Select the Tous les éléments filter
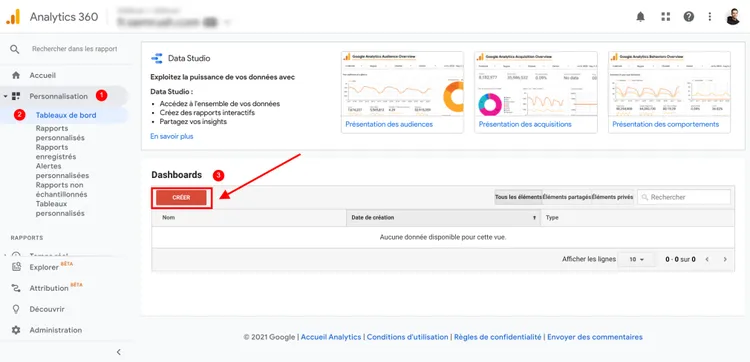This screenshot has height=362, width=750. point(518,197)
